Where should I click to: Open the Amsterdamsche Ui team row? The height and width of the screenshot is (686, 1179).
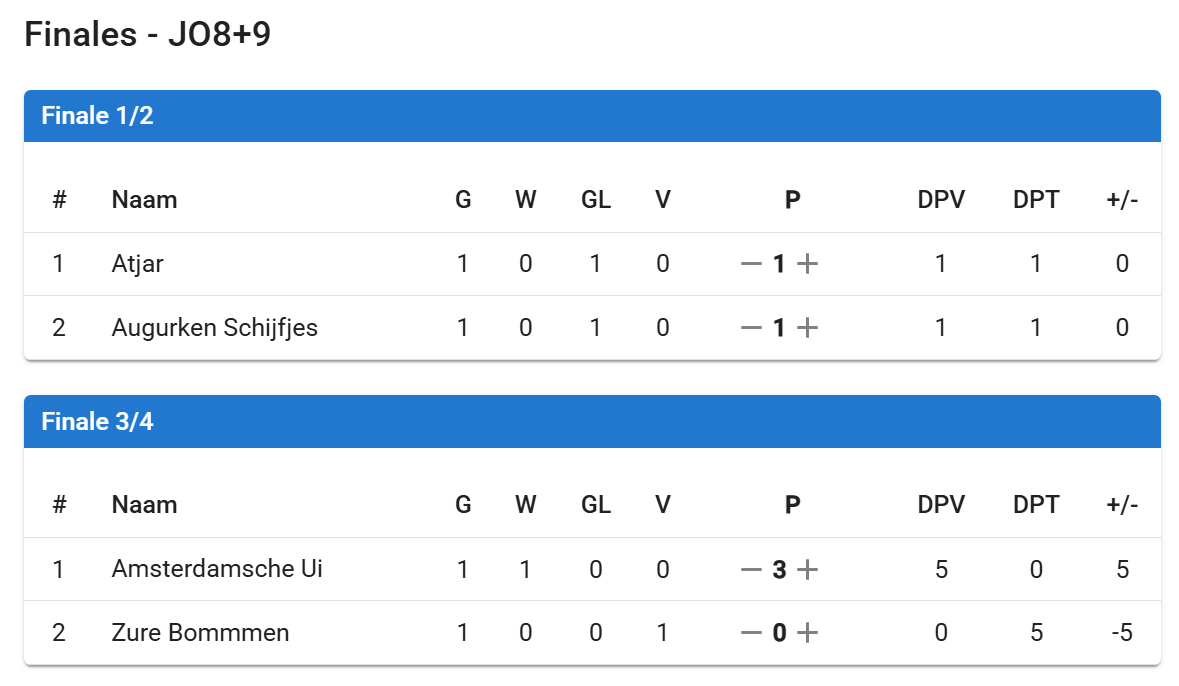(217, 570)
